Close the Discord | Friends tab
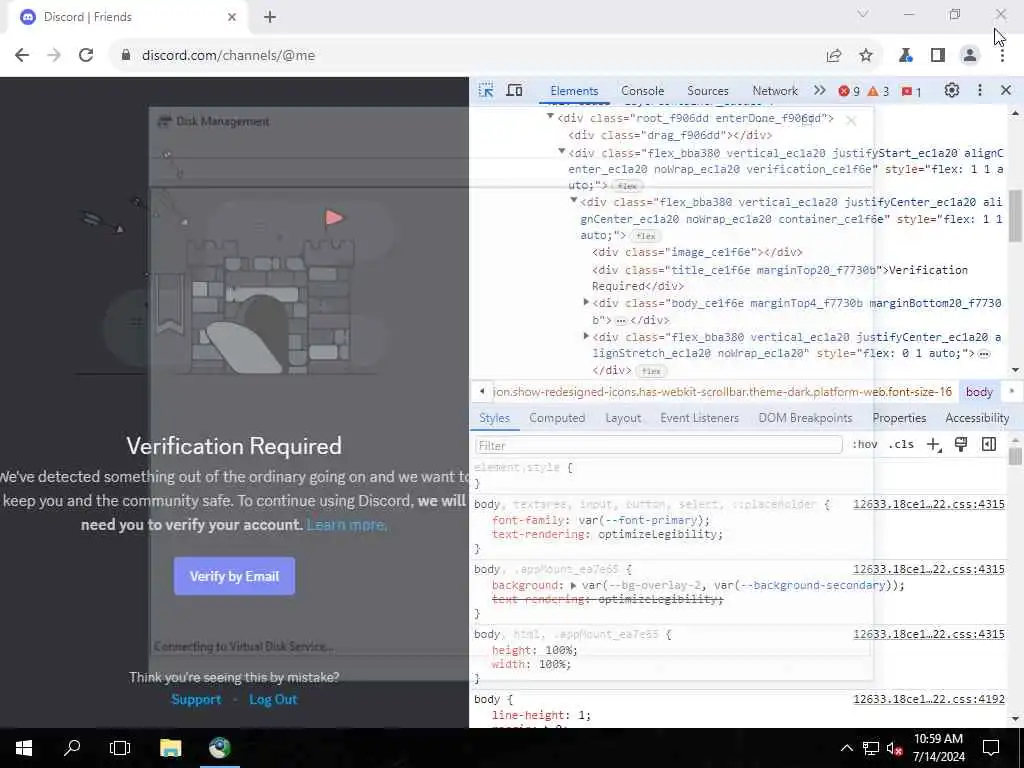Screen dimensions: 1024x768 click(x=232, y=18)
